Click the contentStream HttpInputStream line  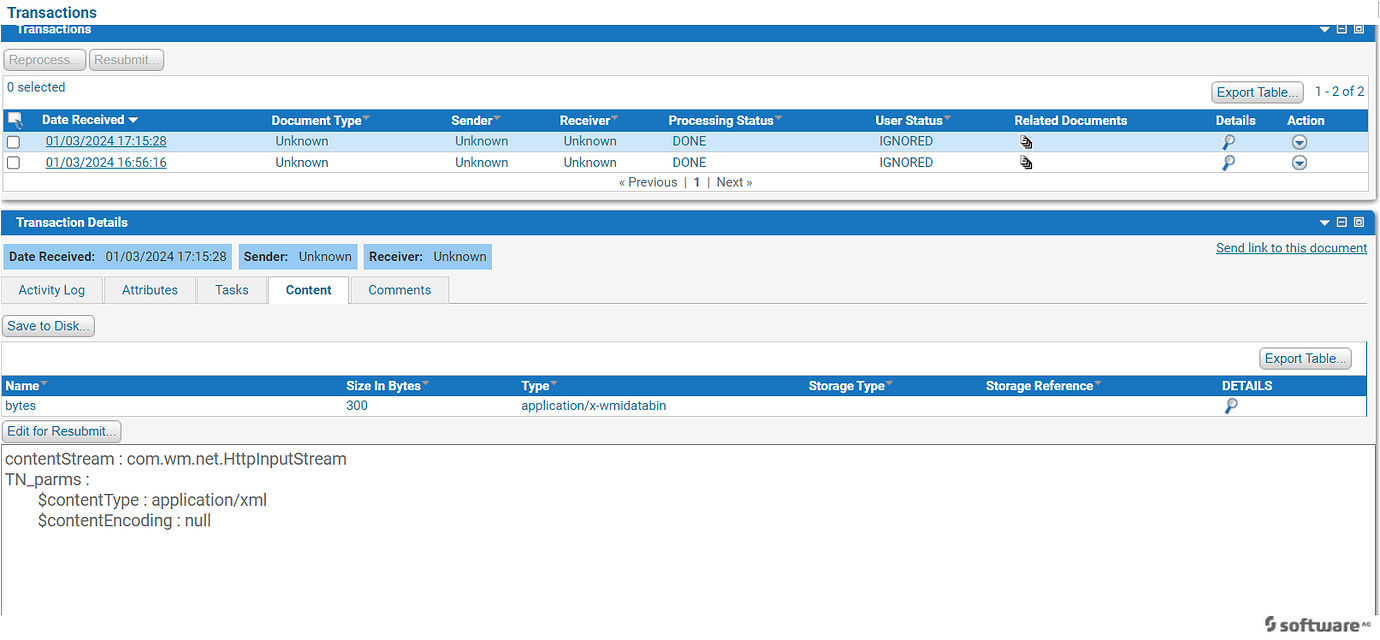click(x=176, y=460)
